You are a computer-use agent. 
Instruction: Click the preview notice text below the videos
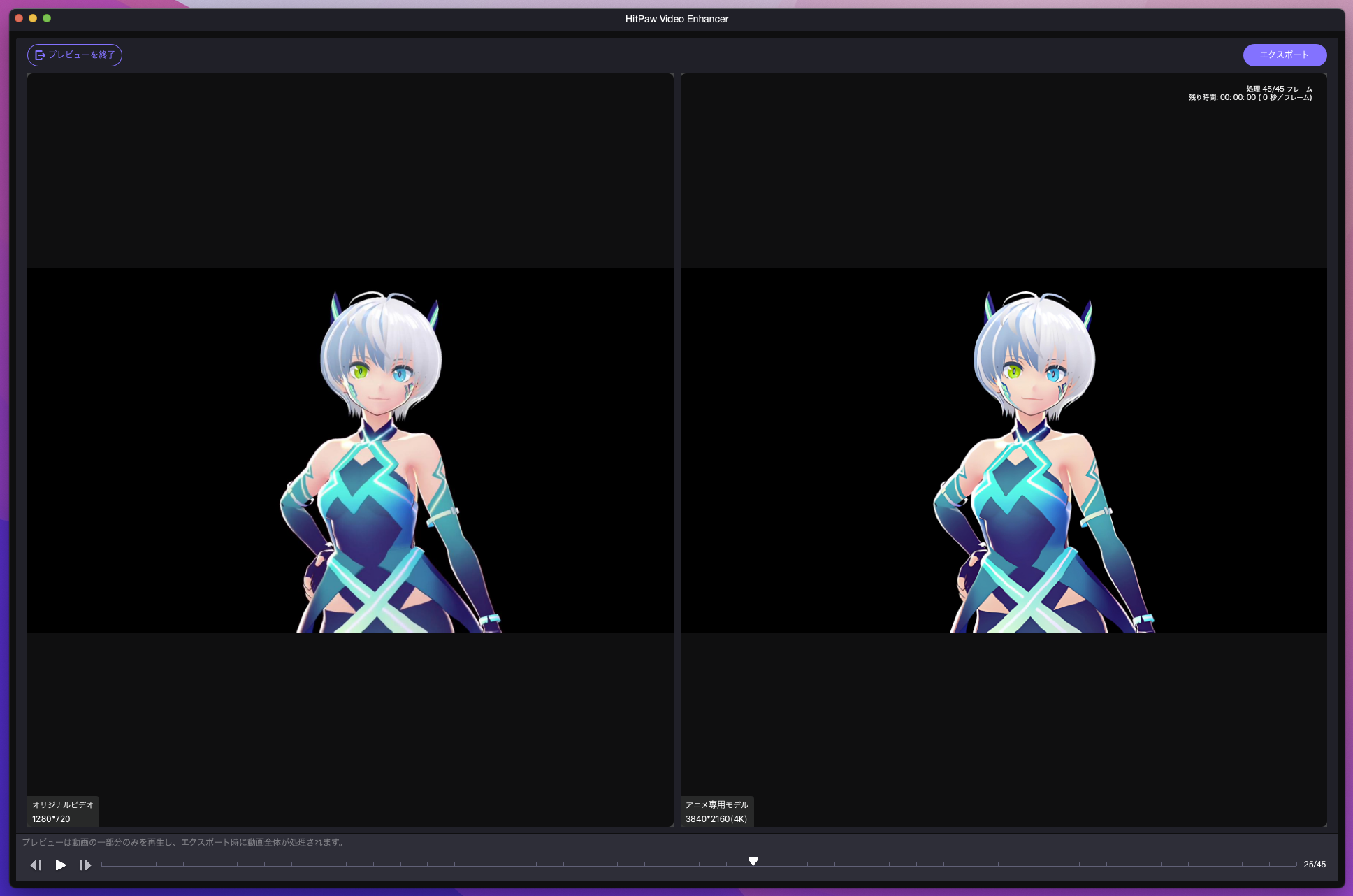pos(184,842)
